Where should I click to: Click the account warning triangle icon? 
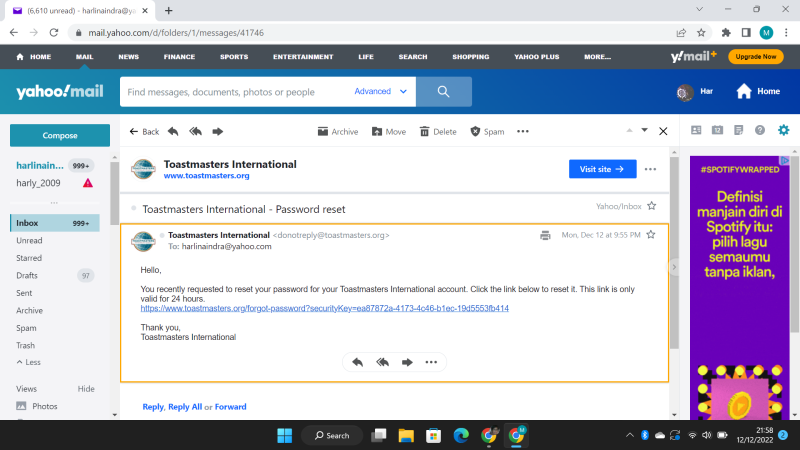pos(88,183)
